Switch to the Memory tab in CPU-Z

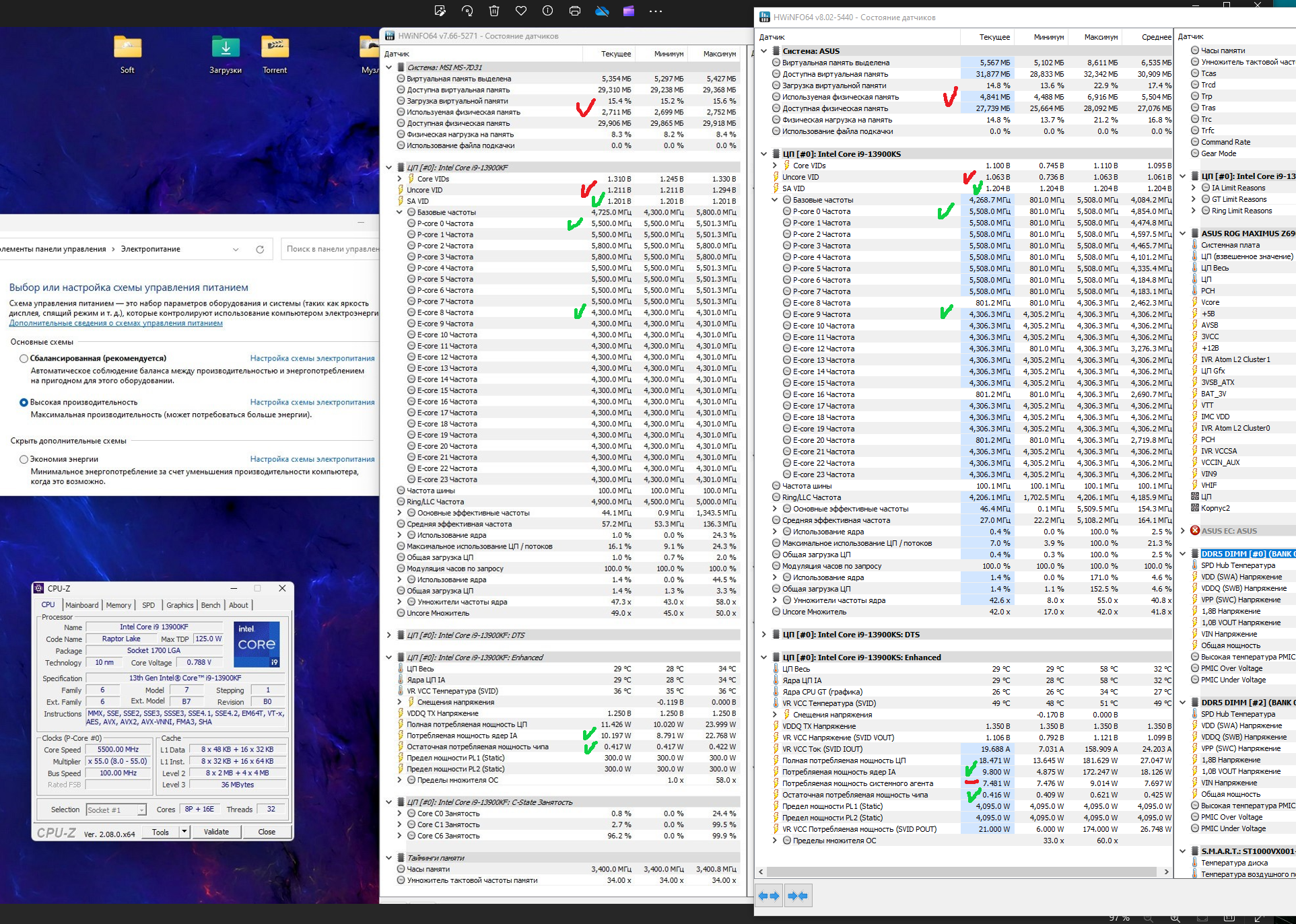tap(118, 605)
